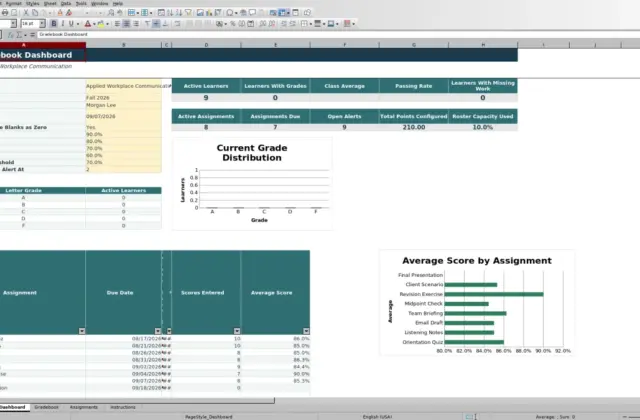Open the Borders dropdown arrow
Viewport: 640px width, 420px height.
311,24
